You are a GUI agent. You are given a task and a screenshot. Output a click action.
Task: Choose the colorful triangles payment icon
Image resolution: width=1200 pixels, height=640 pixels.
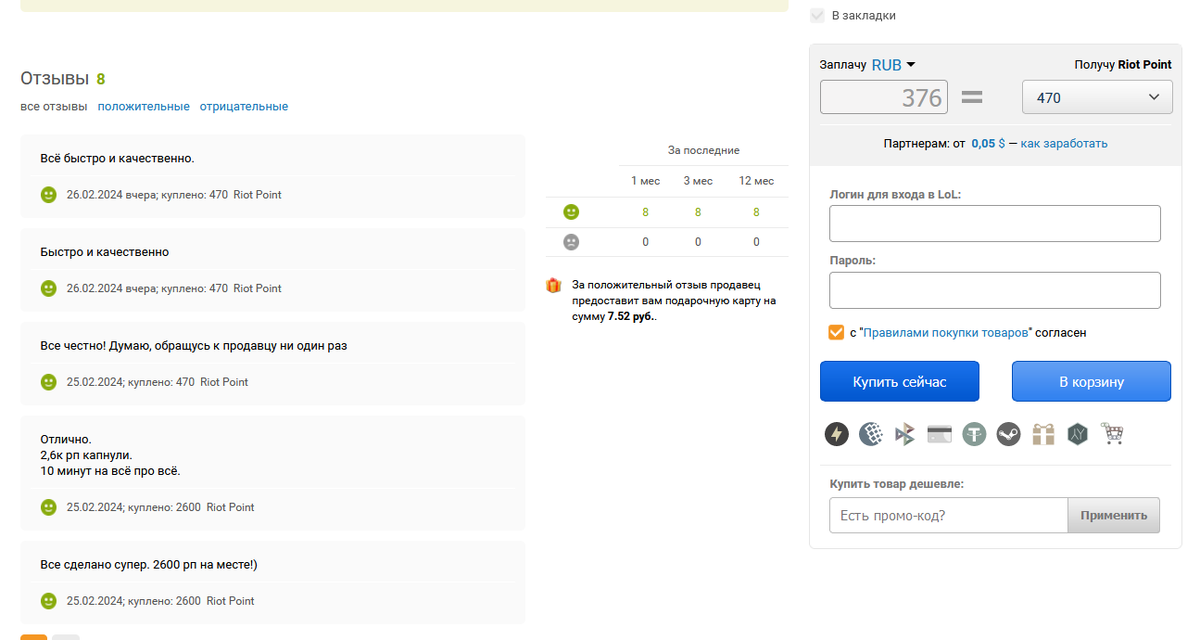[905, 434]
